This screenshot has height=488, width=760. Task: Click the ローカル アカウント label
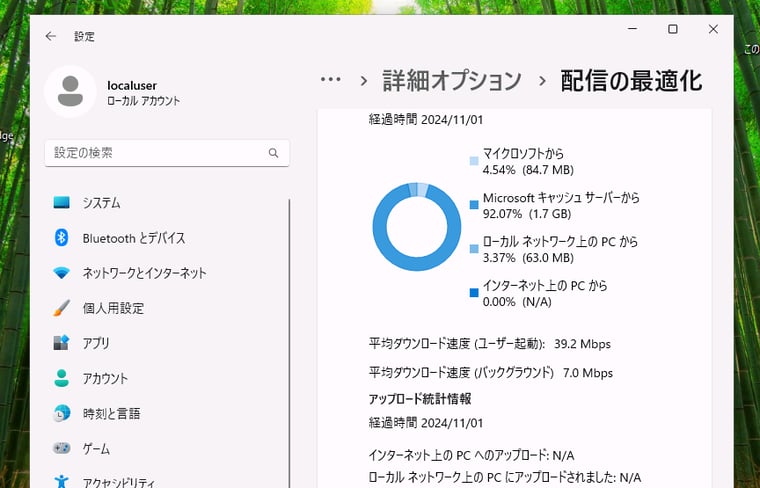tap(143, 101)
